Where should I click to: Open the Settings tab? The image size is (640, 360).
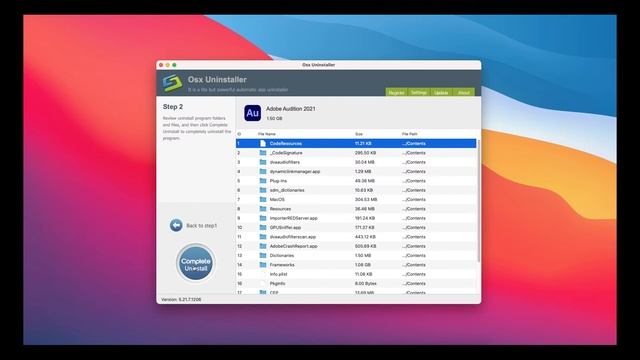coord(419,93)
